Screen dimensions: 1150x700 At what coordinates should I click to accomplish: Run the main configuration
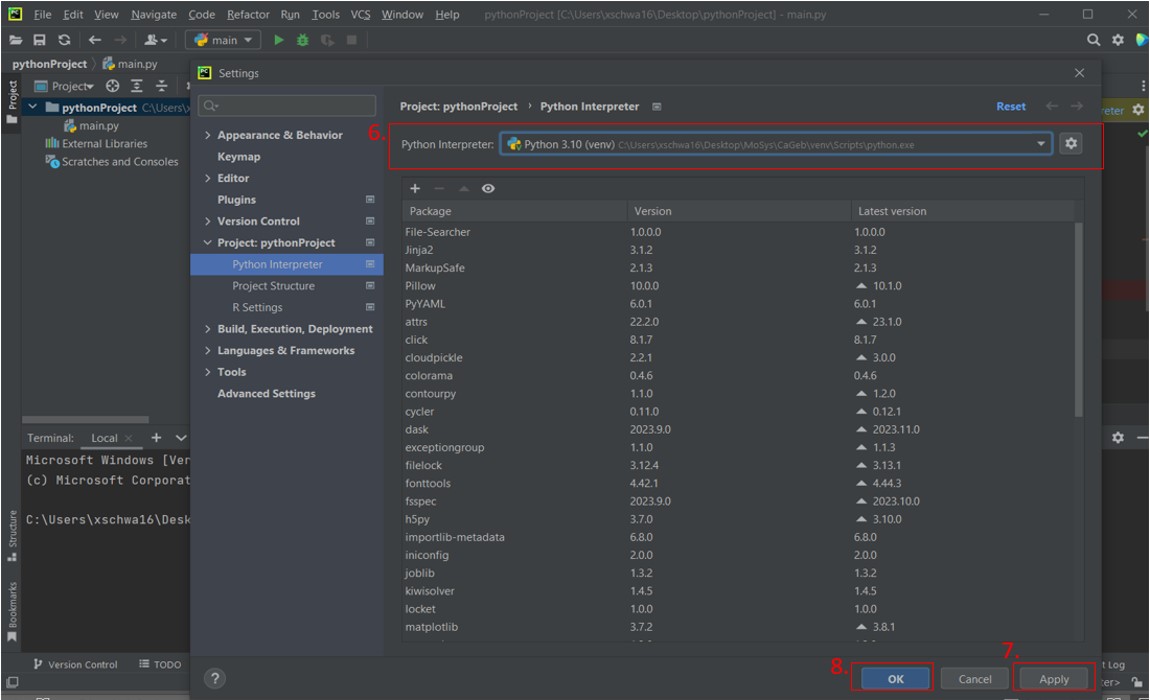point(278,40)
